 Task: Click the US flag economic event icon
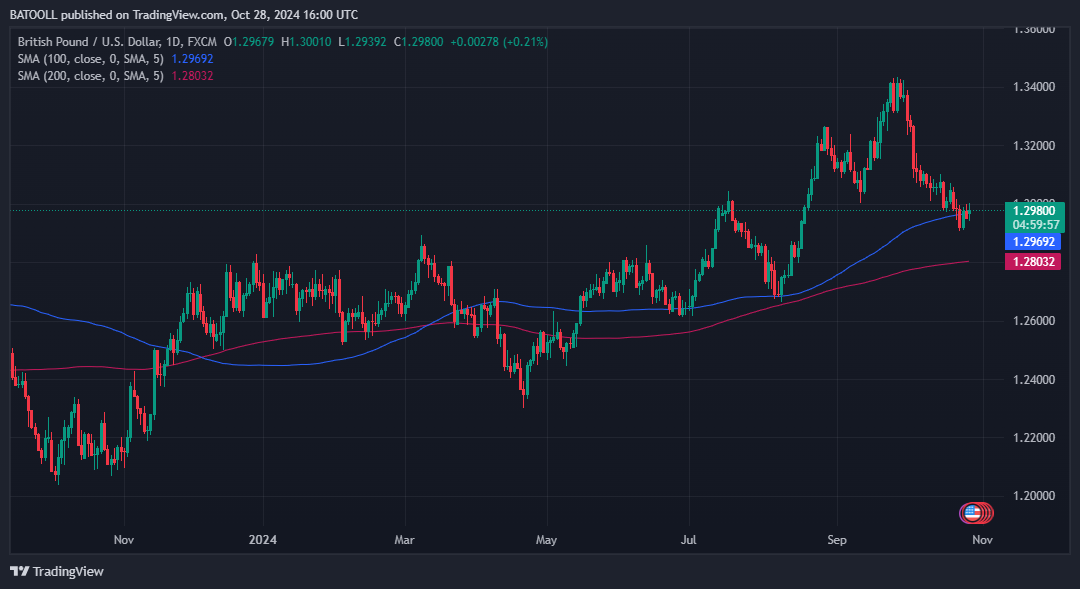(x=972, y=513)
